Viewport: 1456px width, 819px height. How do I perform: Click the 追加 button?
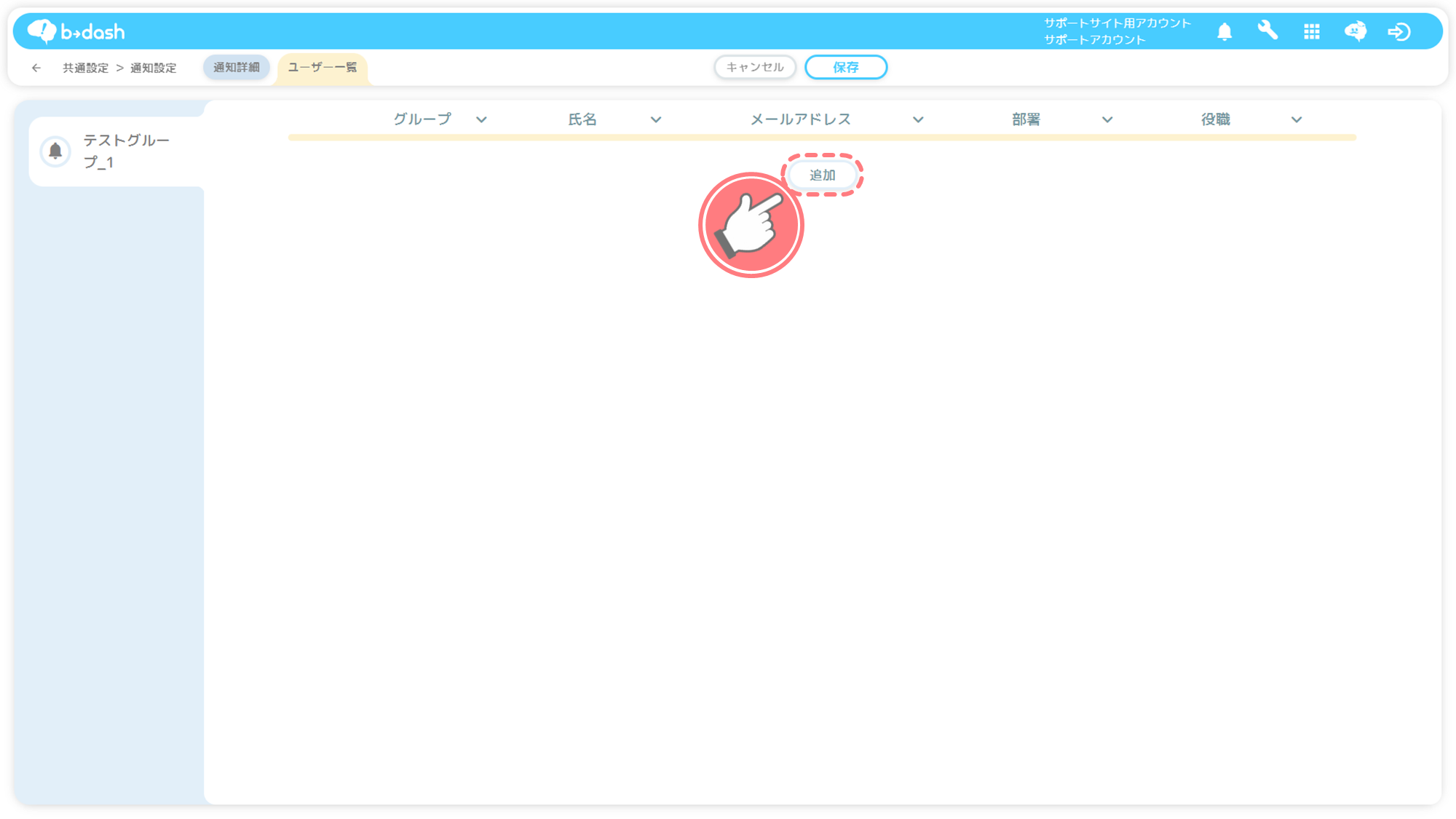click(x=823, y=175)
